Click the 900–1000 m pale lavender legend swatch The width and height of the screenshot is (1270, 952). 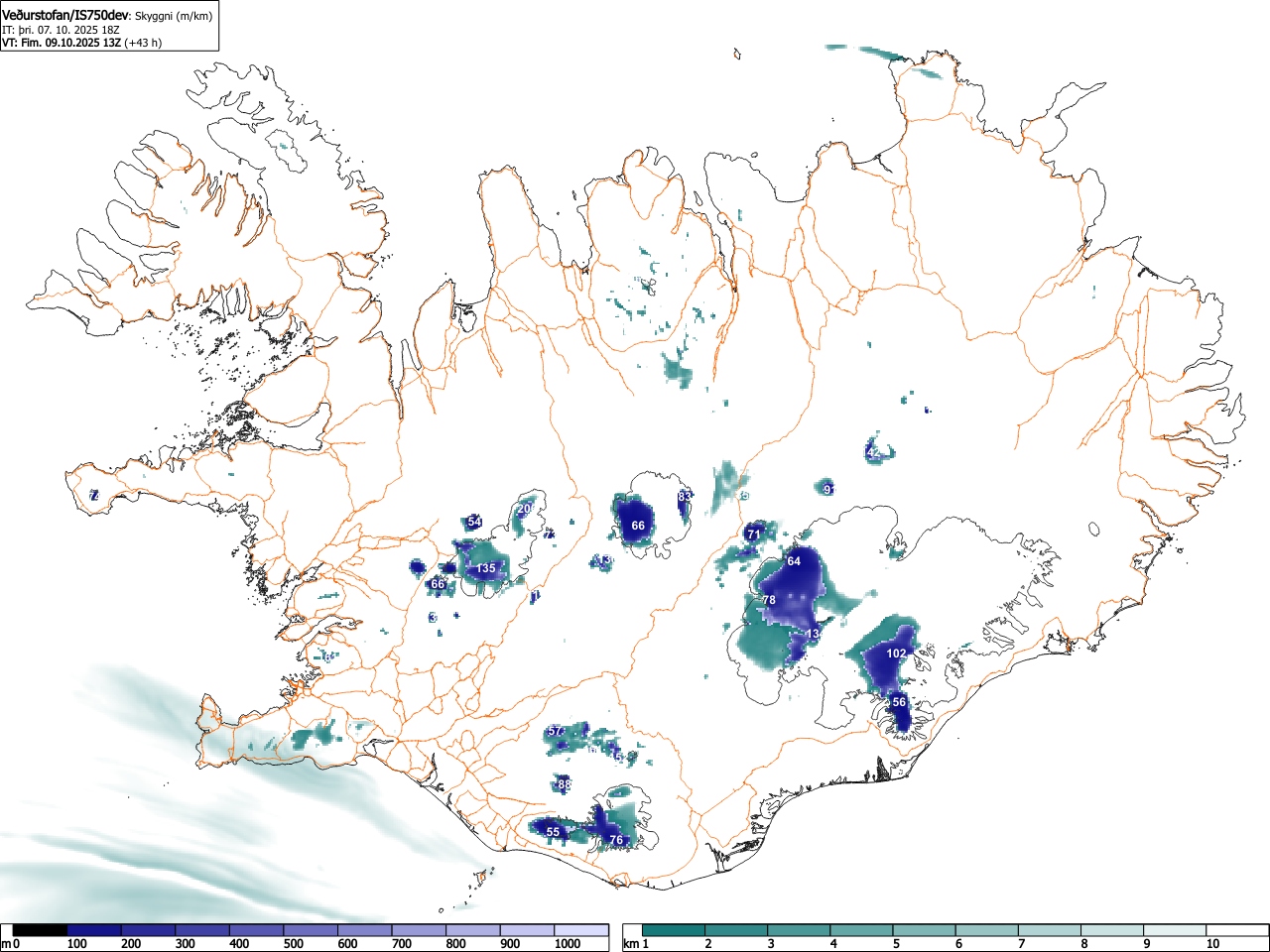pyautogui.click(x=527, y=930)
